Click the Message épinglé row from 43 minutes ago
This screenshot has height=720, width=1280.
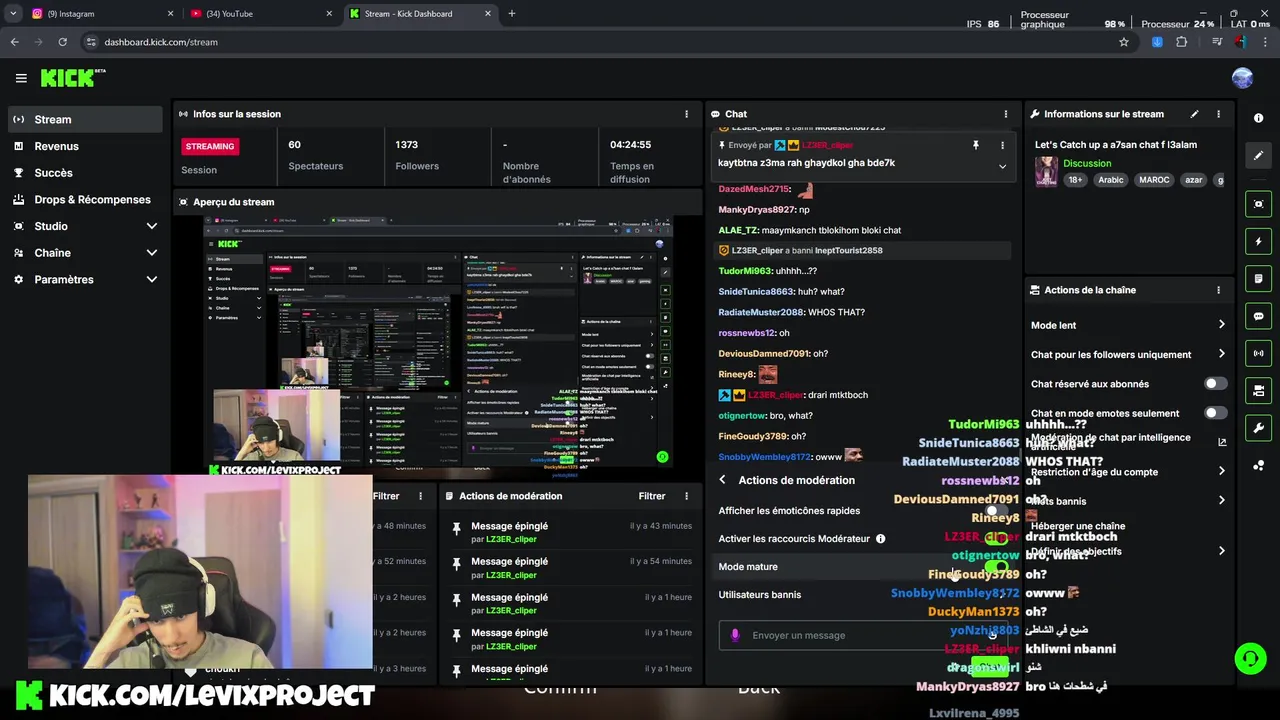tap(571, 534)
